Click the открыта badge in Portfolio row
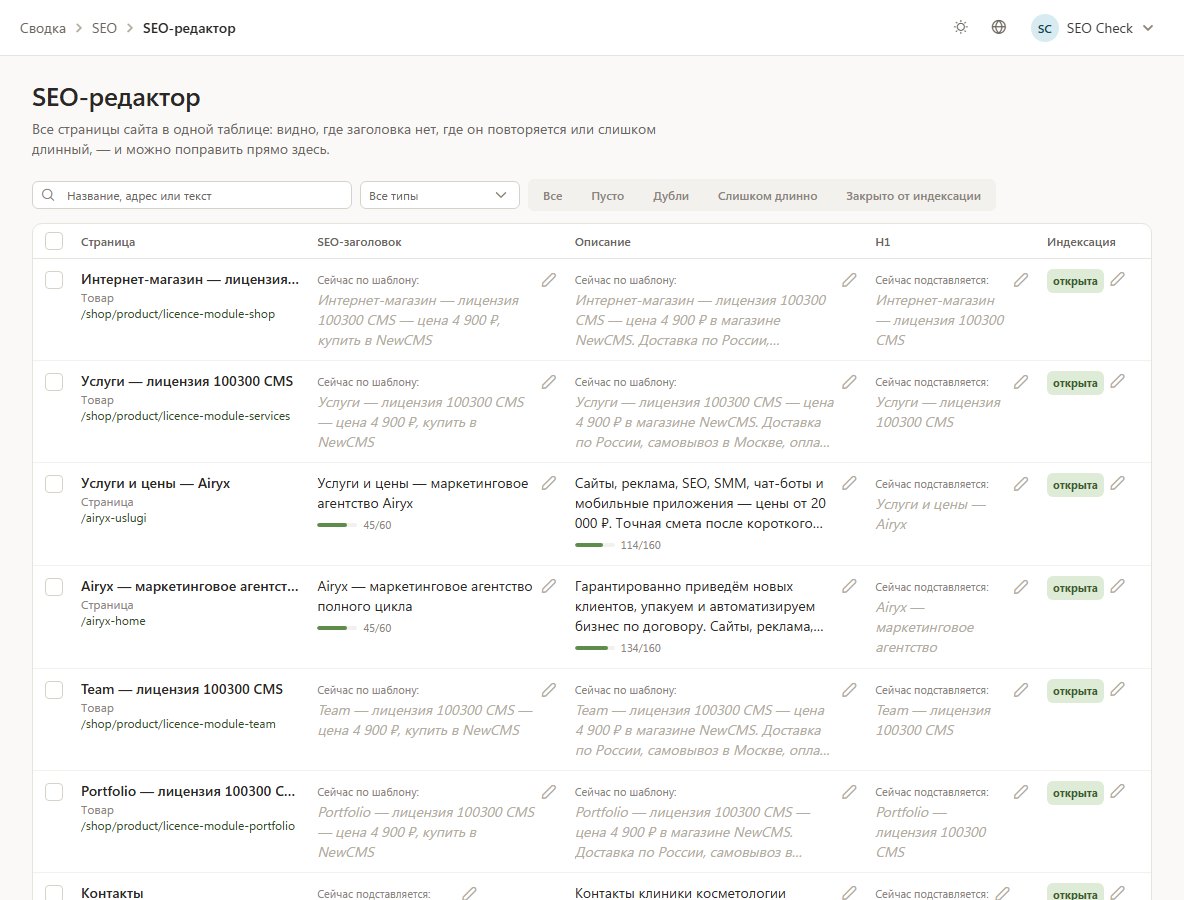Image resolution: width=1184 pixels, height=900 pixels. pos(1075,793)
